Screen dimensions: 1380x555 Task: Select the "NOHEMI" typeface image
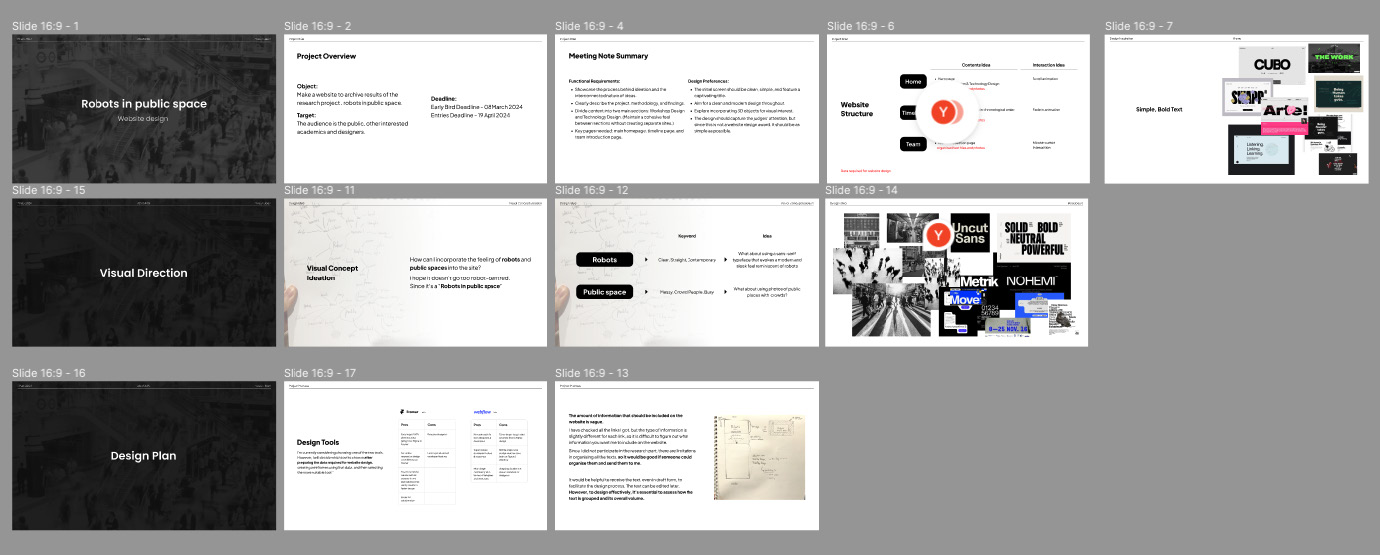(1032, 282)
